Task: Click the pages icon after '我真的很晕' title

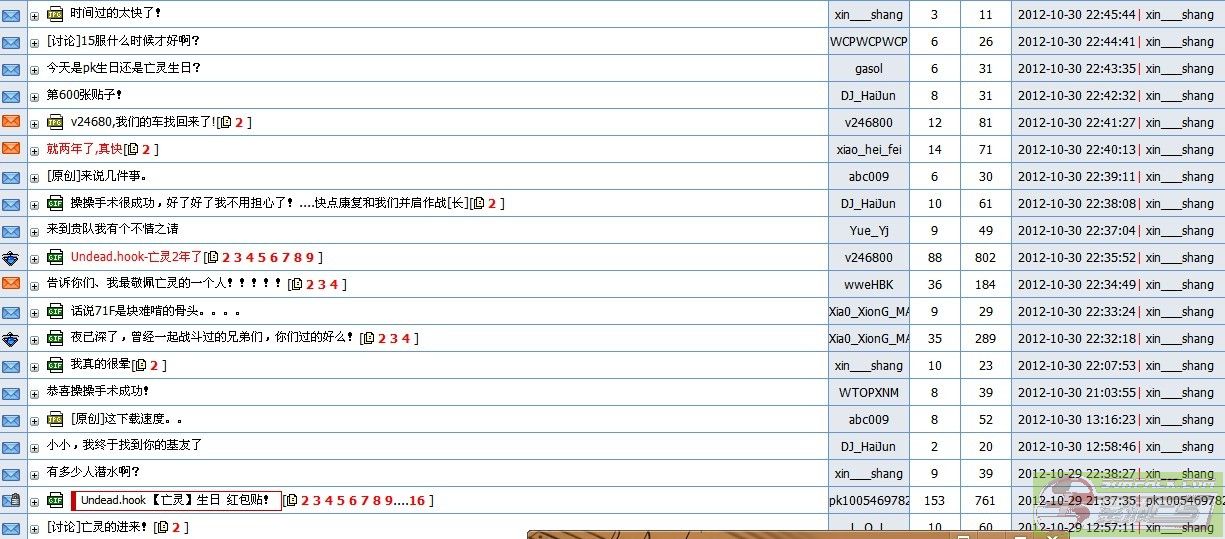Action: click(141, 365)
